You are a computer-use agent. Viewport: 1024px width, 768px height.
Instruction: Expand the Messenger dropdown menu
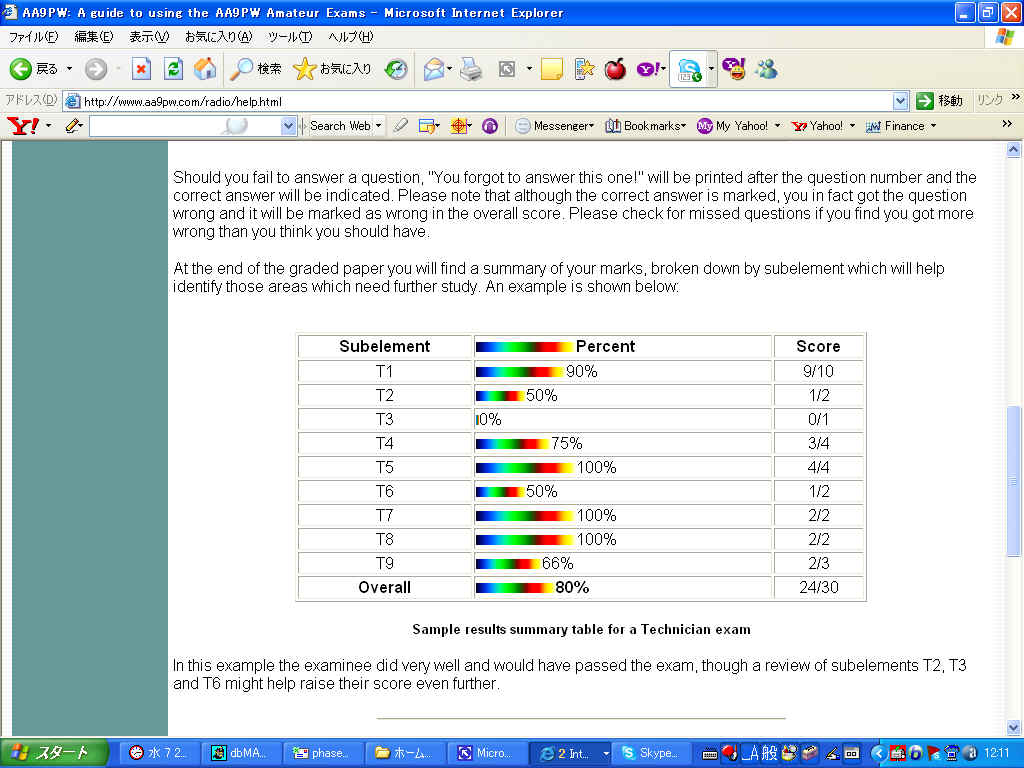554,126
